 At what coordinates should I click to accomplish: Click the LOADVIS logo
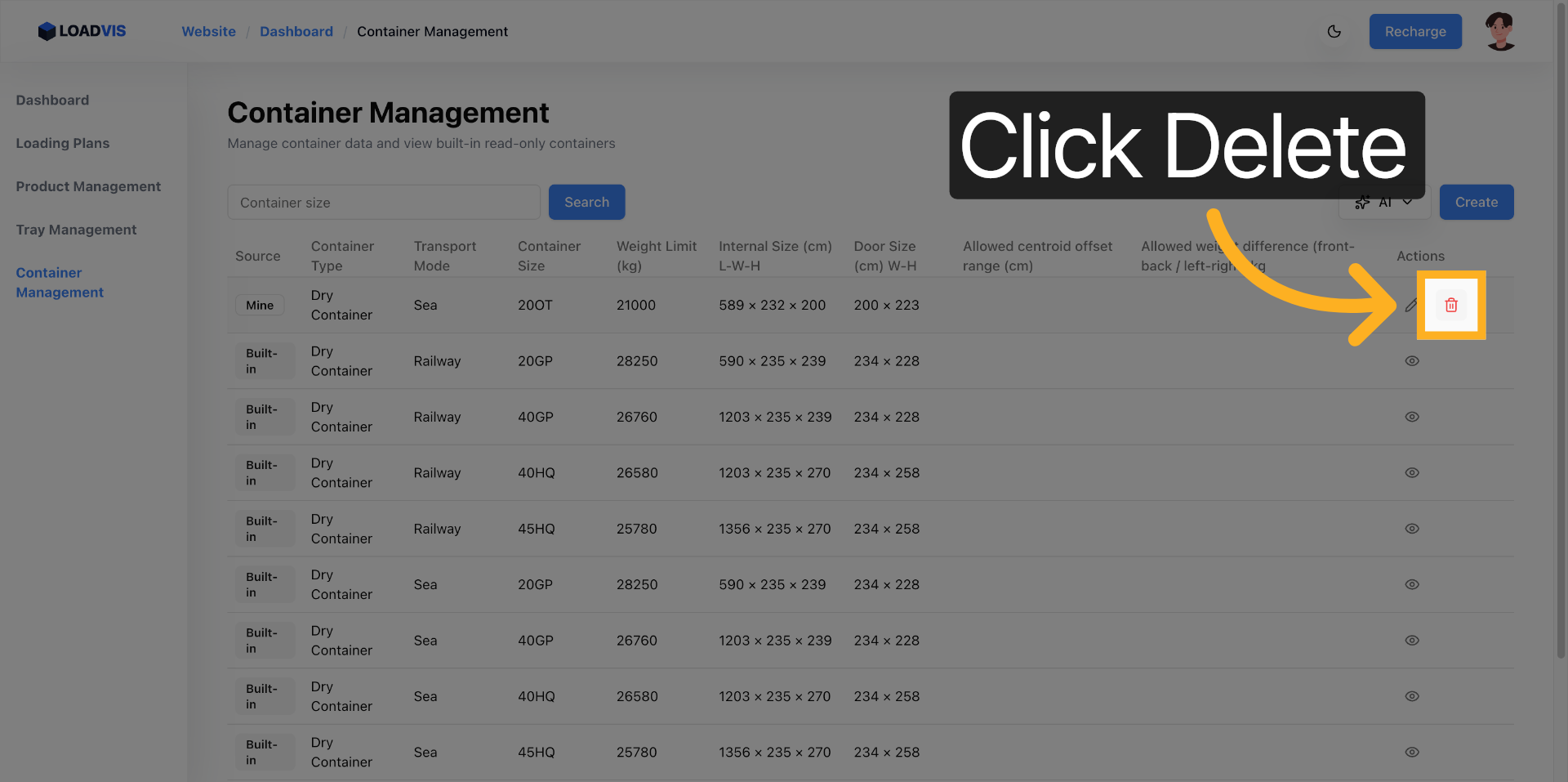click(82, 31)
